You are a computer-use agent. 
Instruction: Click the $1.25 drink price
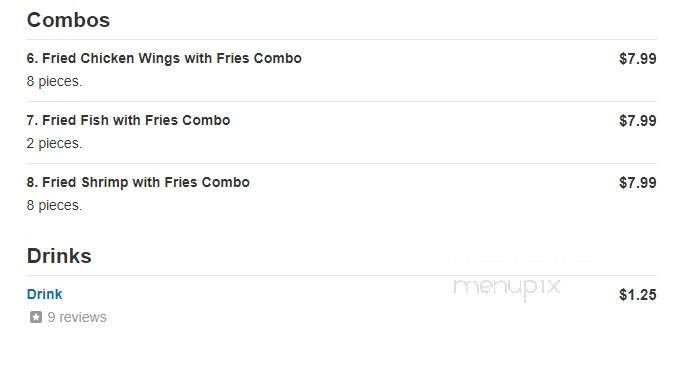[637, 295]
